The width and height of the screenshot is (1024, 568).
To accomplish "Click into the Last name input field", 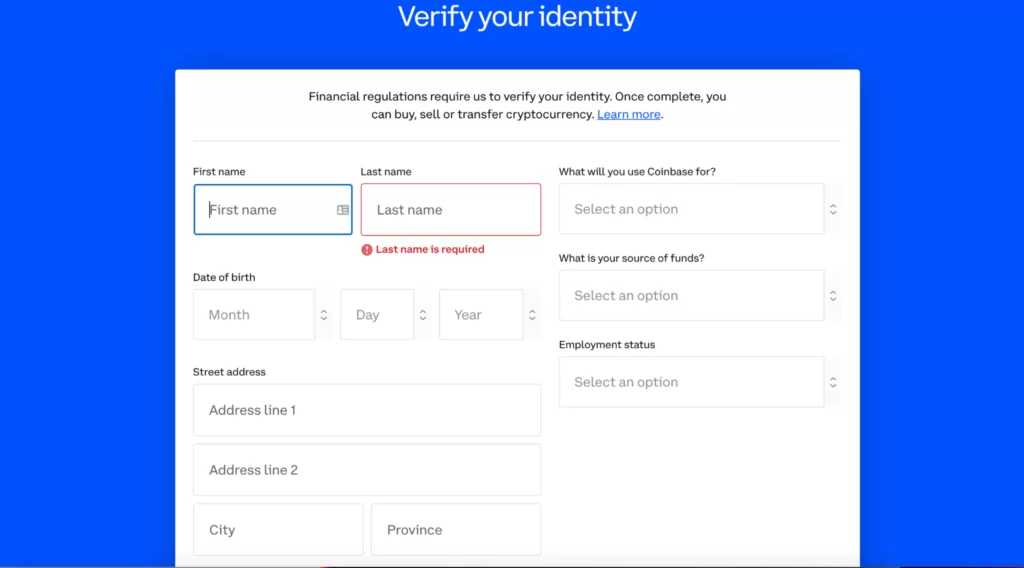I will point(451,210).
